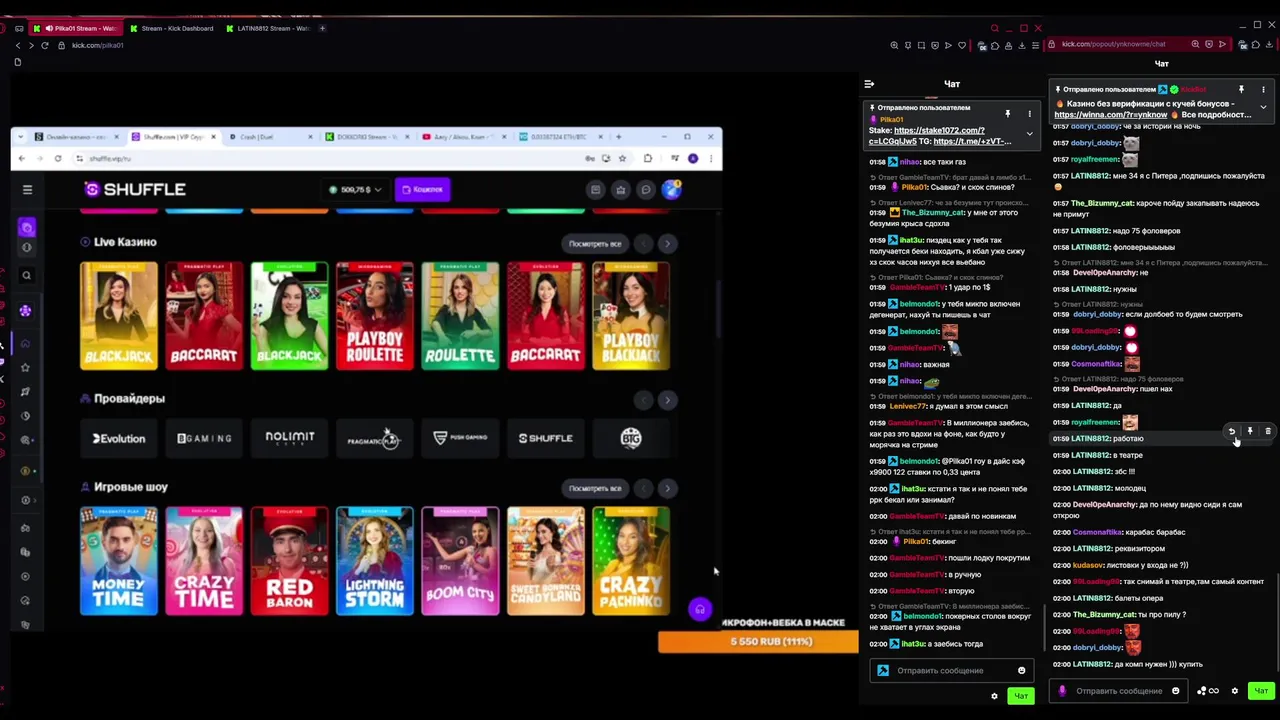The width and height of the screenshot is (1280, 720).
Task: Go to next Игровые шоу games
Action: 667,488
